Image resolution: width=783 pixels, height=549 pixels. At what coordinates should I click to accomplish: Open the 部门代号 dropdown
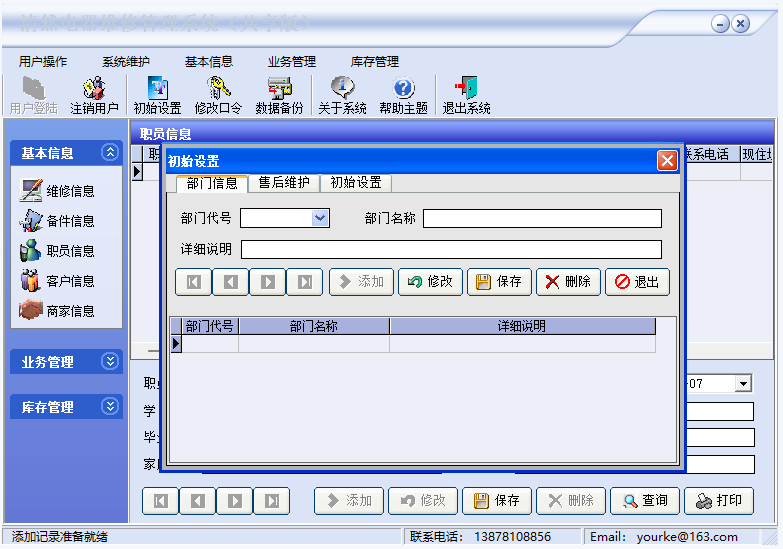click(x=320, y=218)
